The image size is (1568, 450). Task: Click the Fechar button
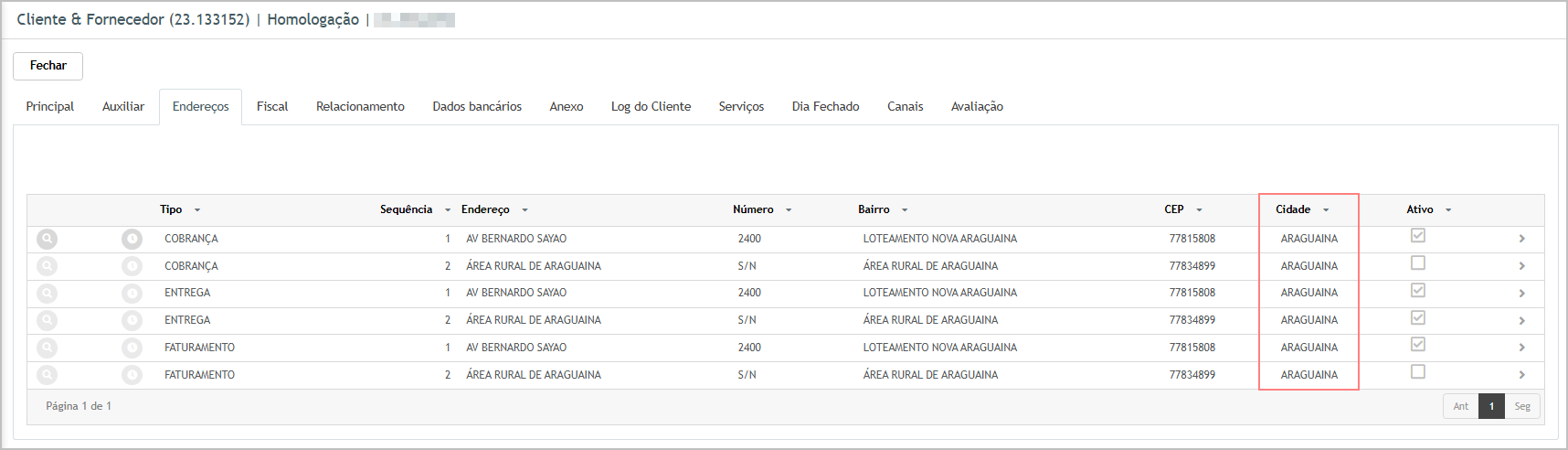tap(48, 66)
